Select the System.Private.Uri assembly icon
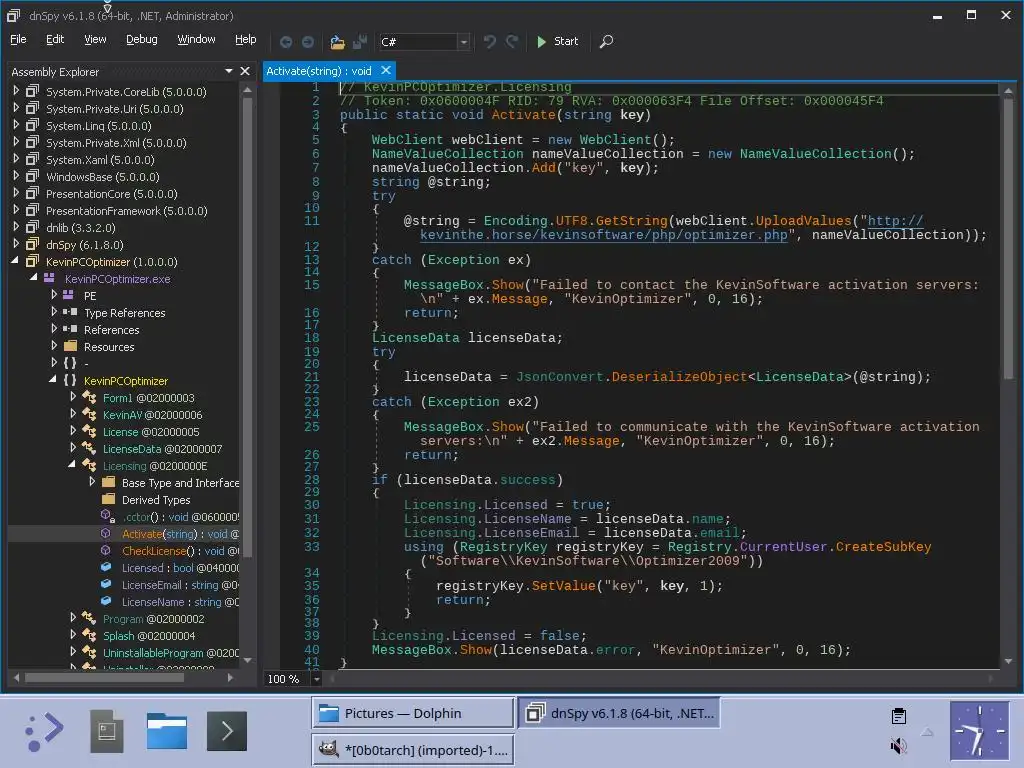Viewport: 1024px width, 768px height. coord(32,108)
